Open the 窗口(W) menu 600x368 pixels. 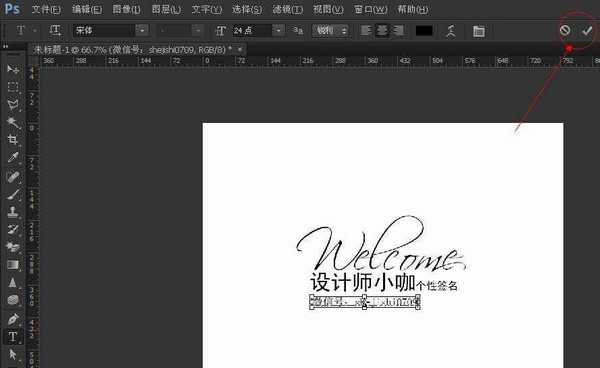tap(370, 9)
